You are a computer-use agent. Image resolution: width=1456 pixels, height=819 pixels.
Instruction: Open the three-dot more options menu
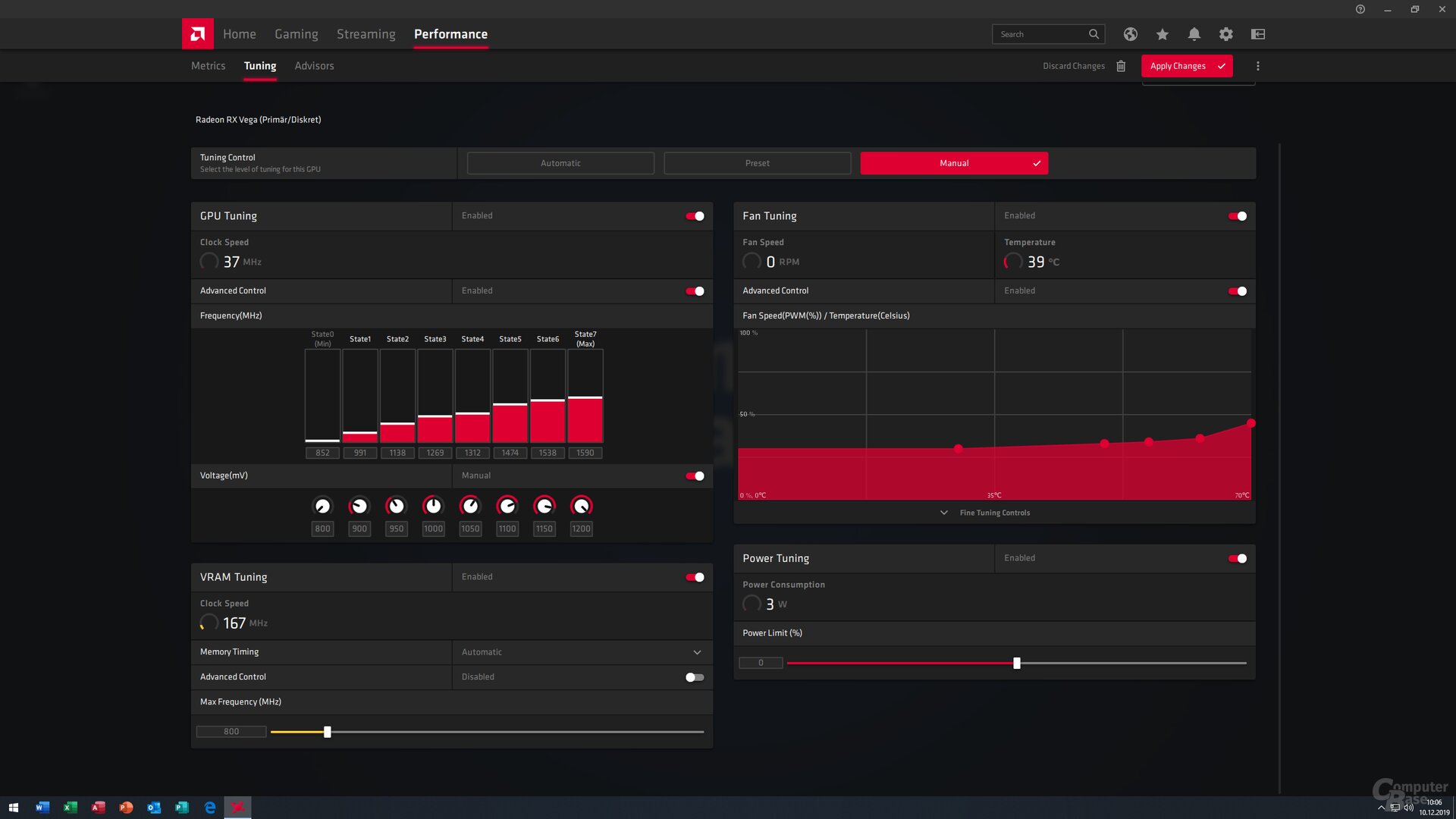click(x=1258, y=66)
